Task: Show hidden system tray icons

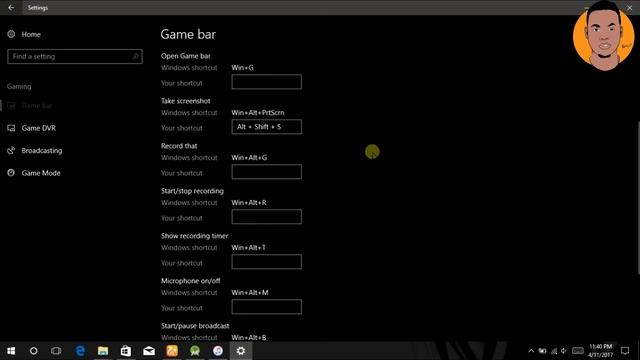Action: click(531, 351)
